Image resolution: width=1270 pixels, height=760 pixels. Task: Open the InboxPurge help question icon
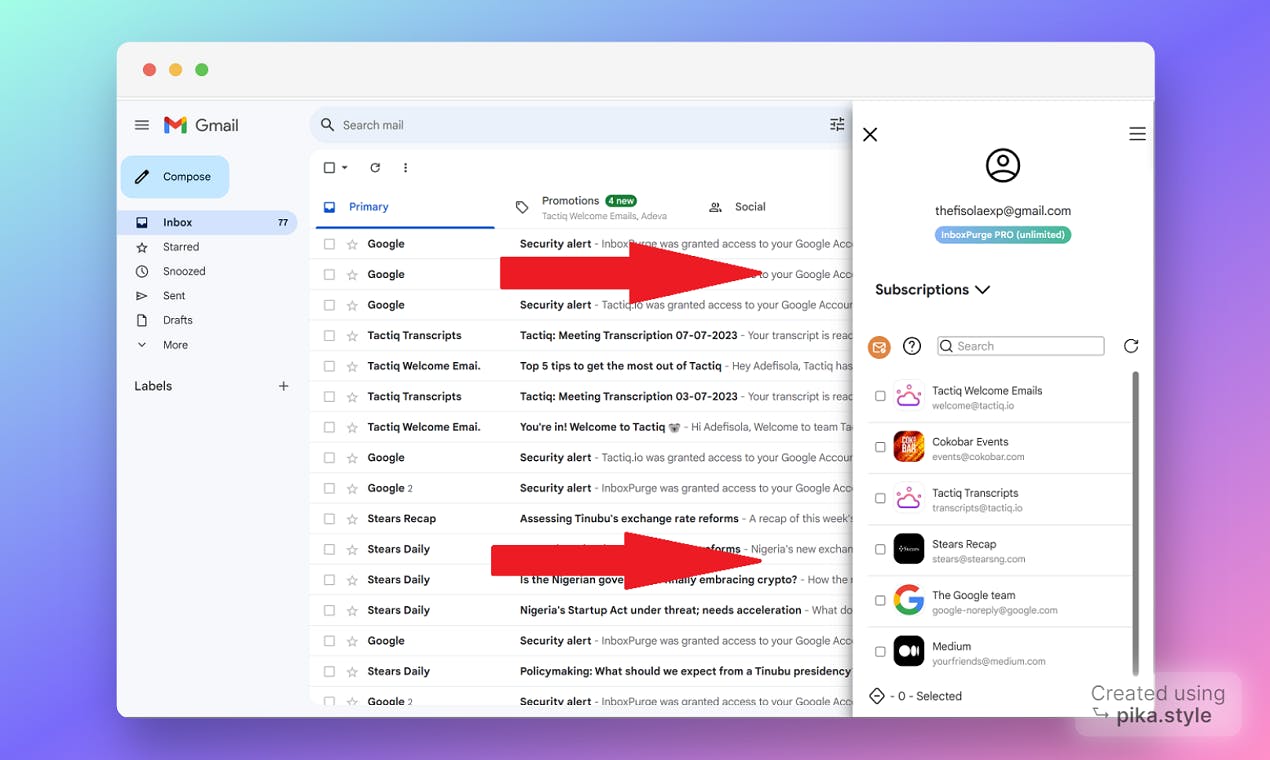pyautogui.click(x=912, y=346)
